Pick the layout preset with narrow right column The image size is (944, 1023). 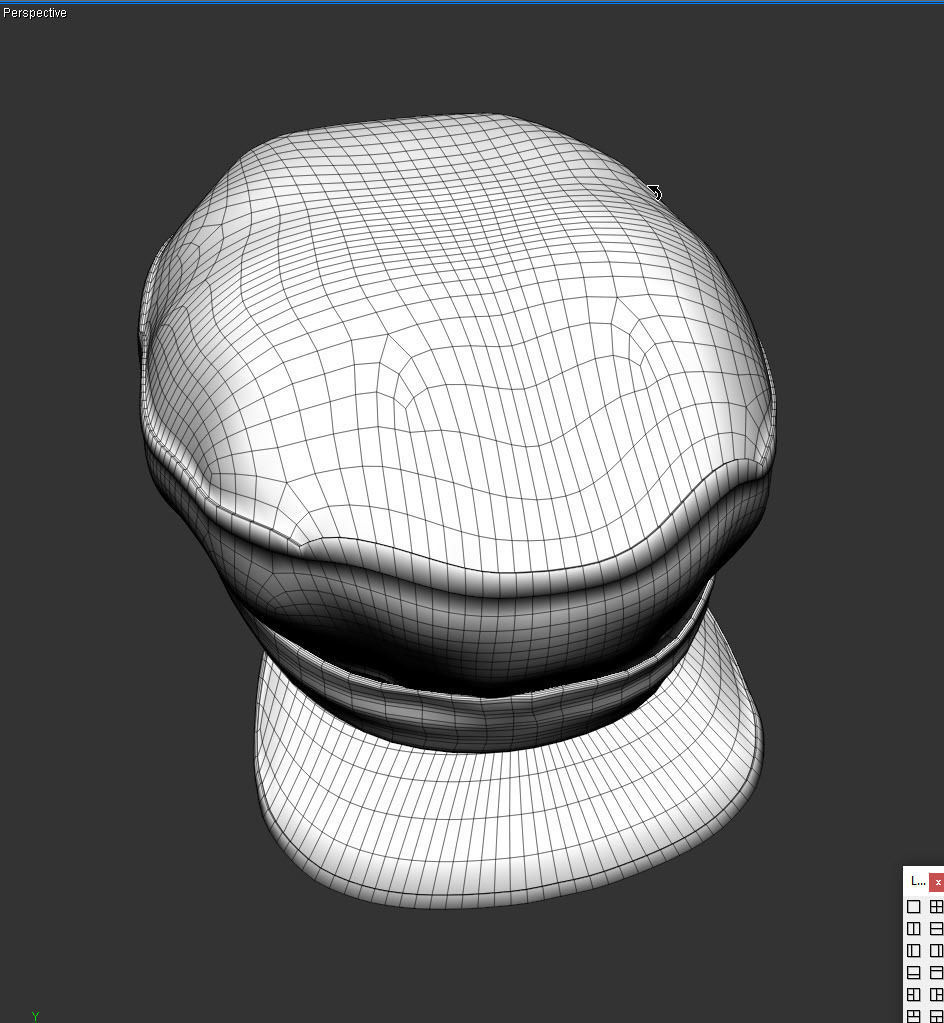[x=936, y=950]
